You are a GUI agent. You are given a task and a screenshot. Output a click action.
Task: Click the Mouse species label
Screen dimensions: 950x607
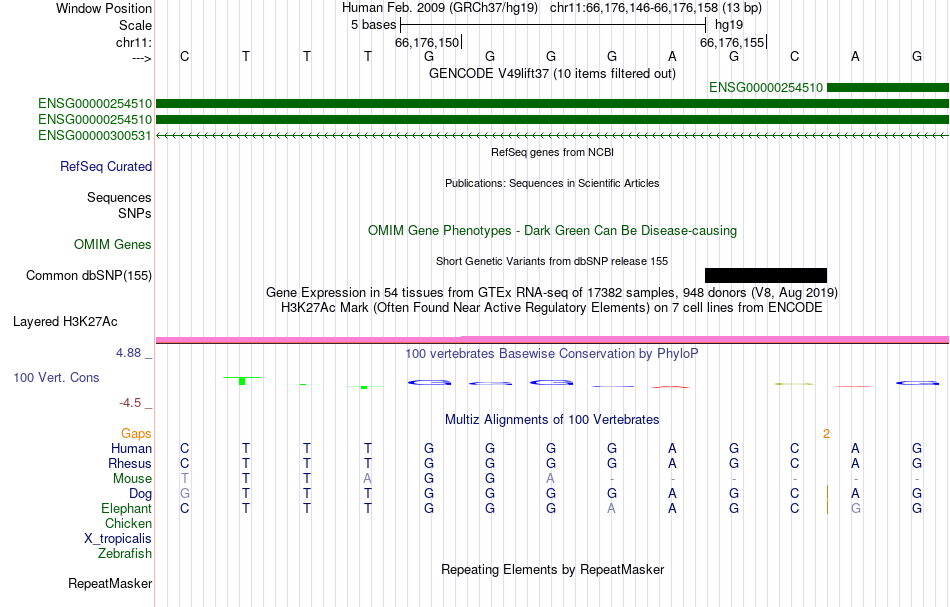132,479
